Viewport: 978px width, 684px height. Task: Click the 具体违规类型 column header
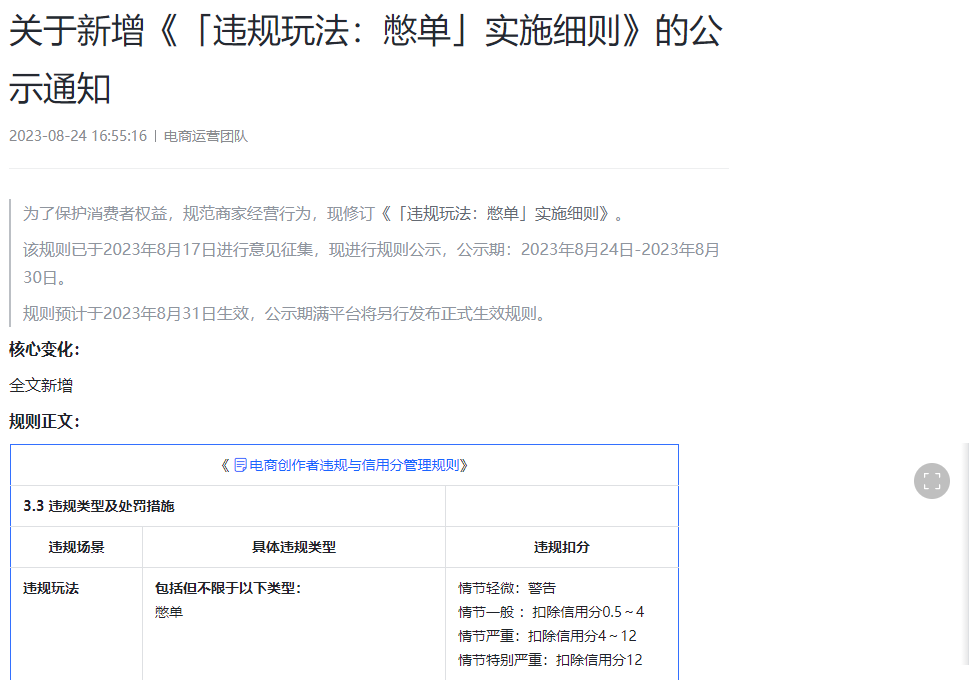[x=294, y=547]
